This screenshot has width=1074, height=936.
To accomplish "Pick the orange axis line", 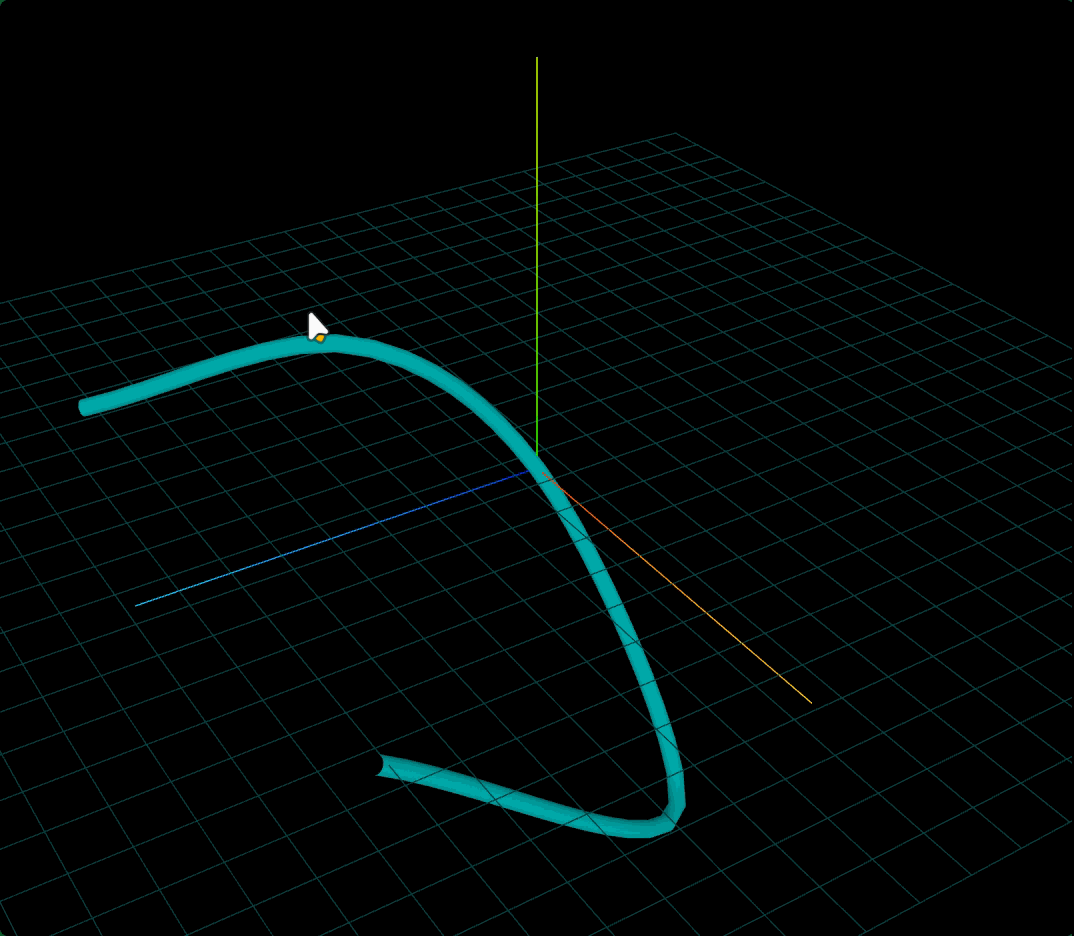I will 677,587.
